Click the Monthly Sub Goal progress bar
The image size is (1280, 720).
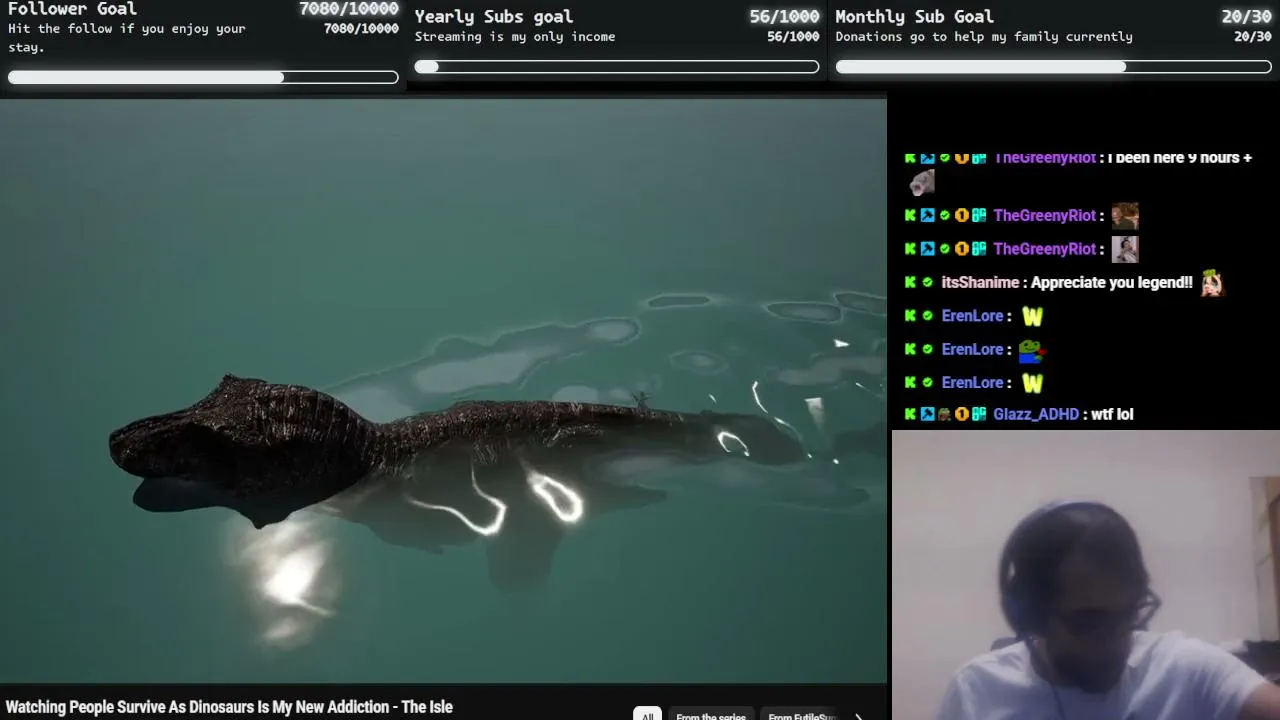pyautogui.click(x=1054, y=67)
